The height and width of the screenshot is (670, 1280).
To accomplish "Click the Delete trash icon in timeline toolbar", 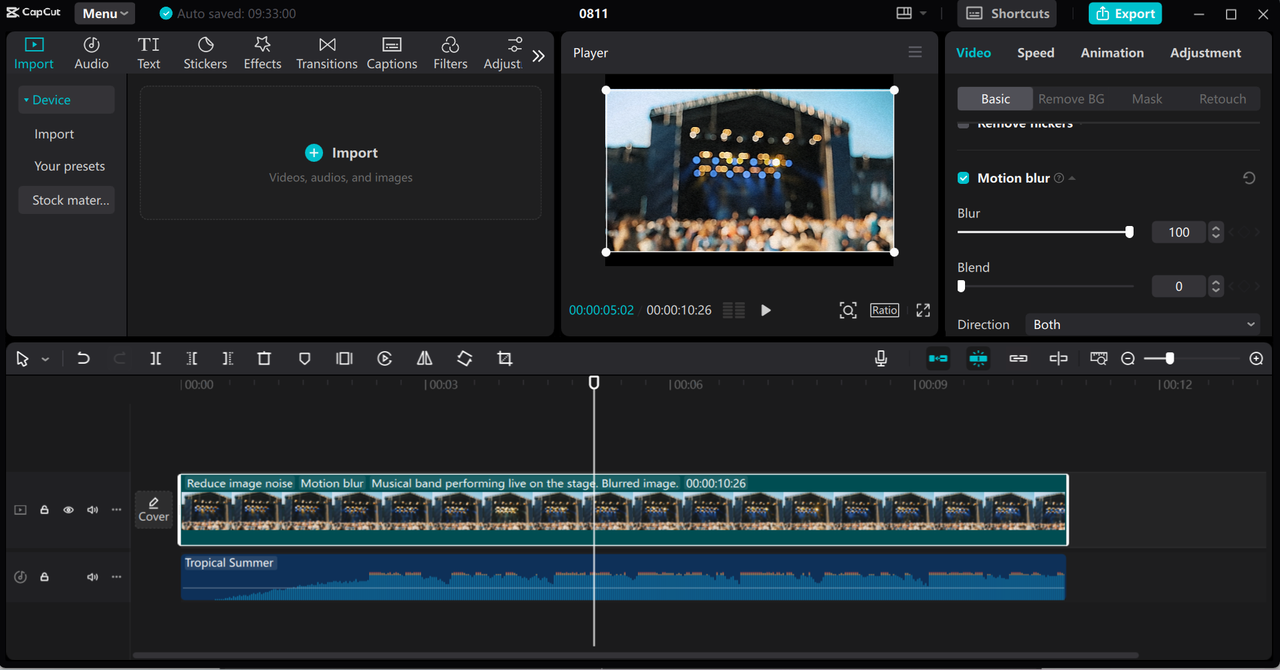I will (x=264, y=358).
